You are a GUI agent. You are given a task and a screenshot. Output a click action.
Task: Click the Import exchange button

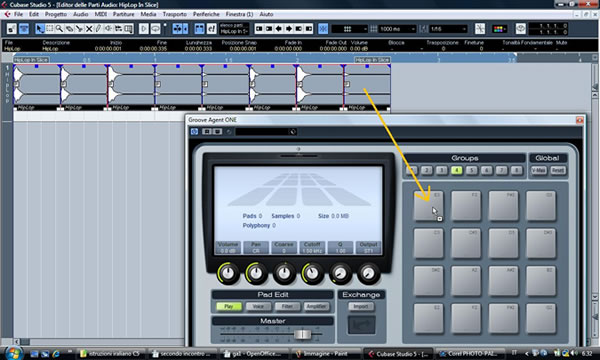[x=361, y=306]
